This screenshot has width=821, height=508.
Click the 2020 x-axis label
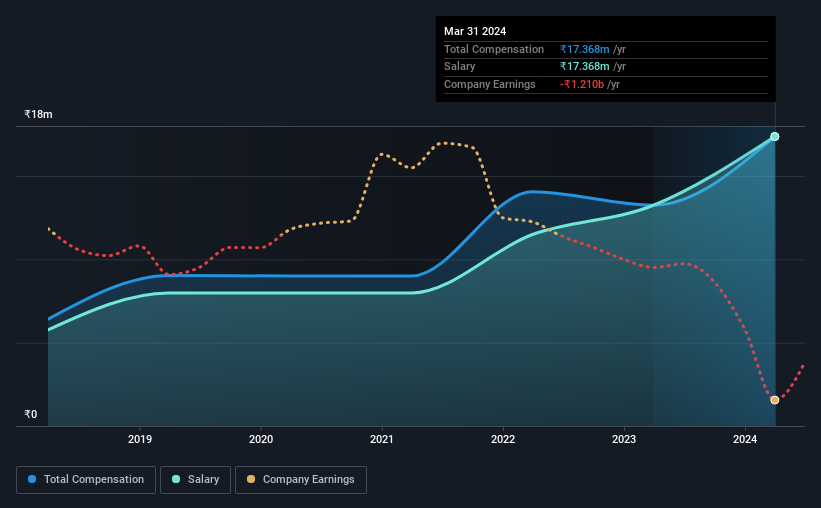pos(261,439)
